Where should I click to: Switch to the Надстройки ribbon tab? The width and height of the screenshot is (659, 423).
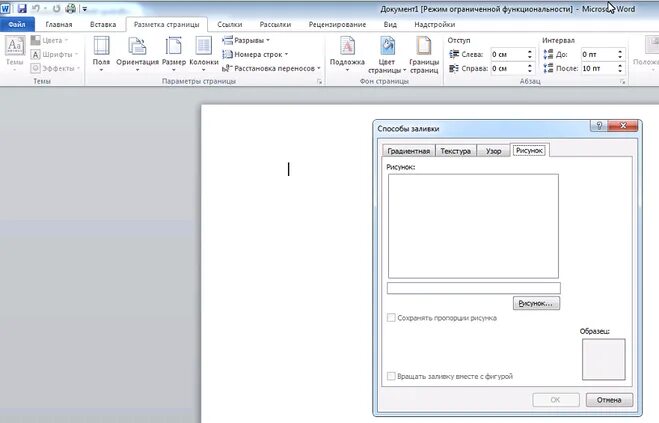coord(435,24)
